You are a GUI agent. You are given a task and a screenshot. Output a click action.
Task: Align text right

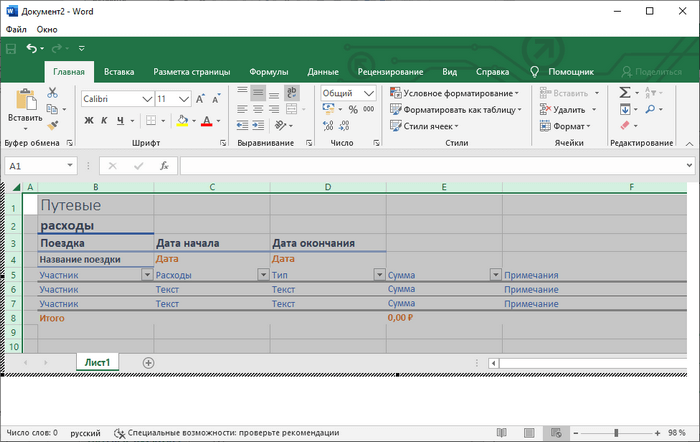pyautogui.click(x=274, y=109)
